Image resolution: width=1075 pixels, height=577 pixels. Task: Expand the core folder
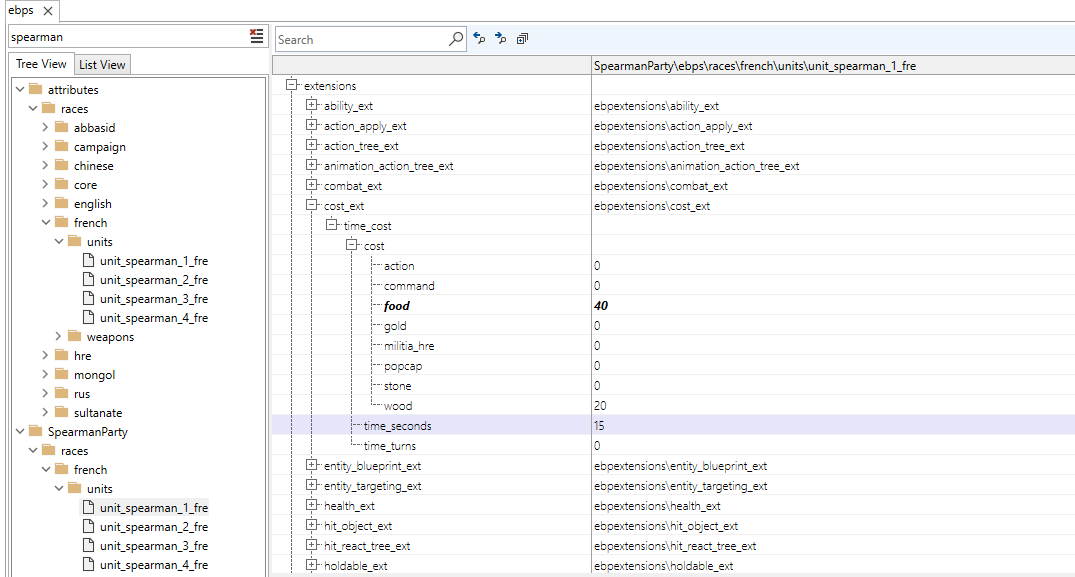(45, 184)
